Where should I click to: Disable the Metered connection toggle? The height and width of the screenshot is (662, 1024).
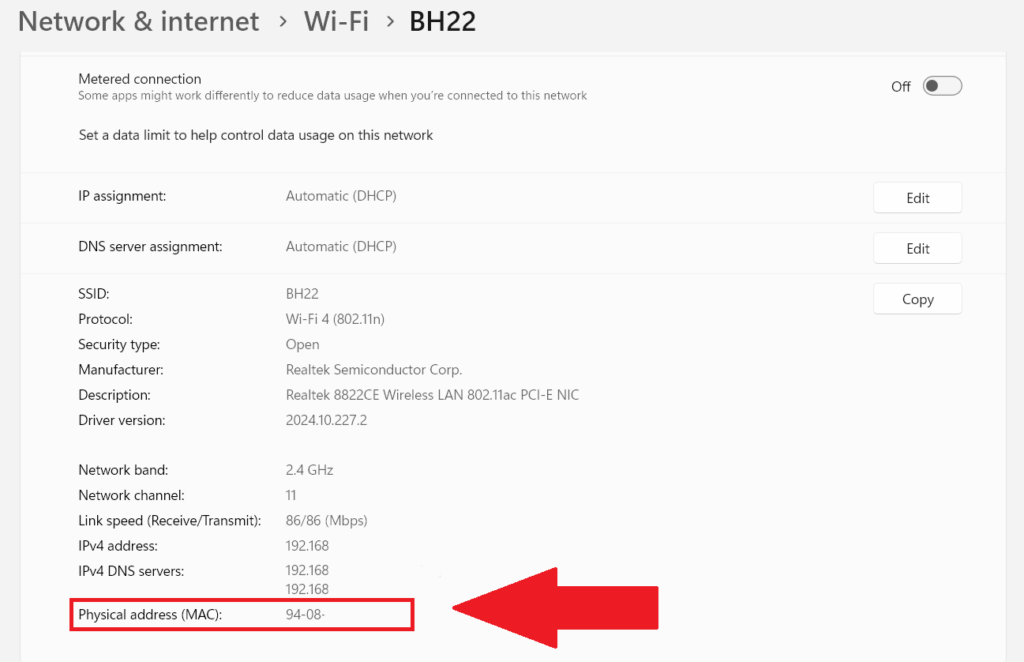940,86
